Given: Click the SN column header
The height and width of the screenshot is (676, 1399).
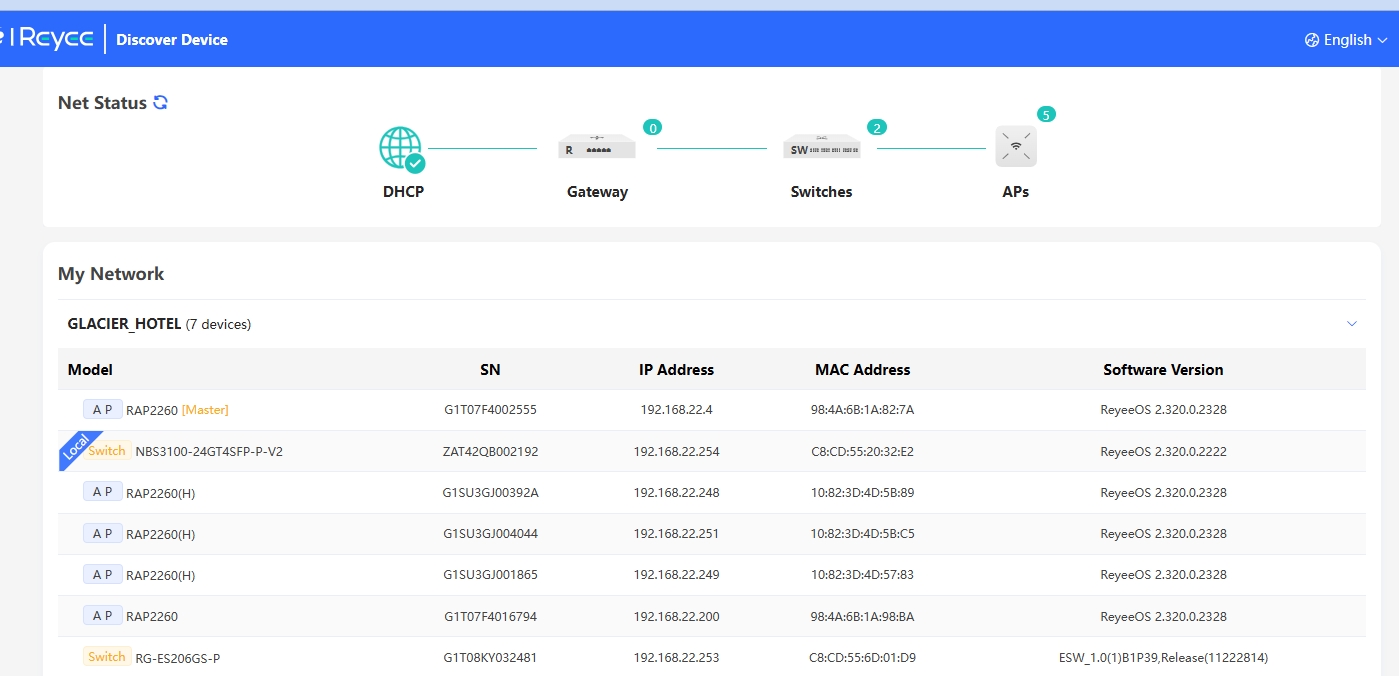Looking at the screenshot, I should (490, 370).
